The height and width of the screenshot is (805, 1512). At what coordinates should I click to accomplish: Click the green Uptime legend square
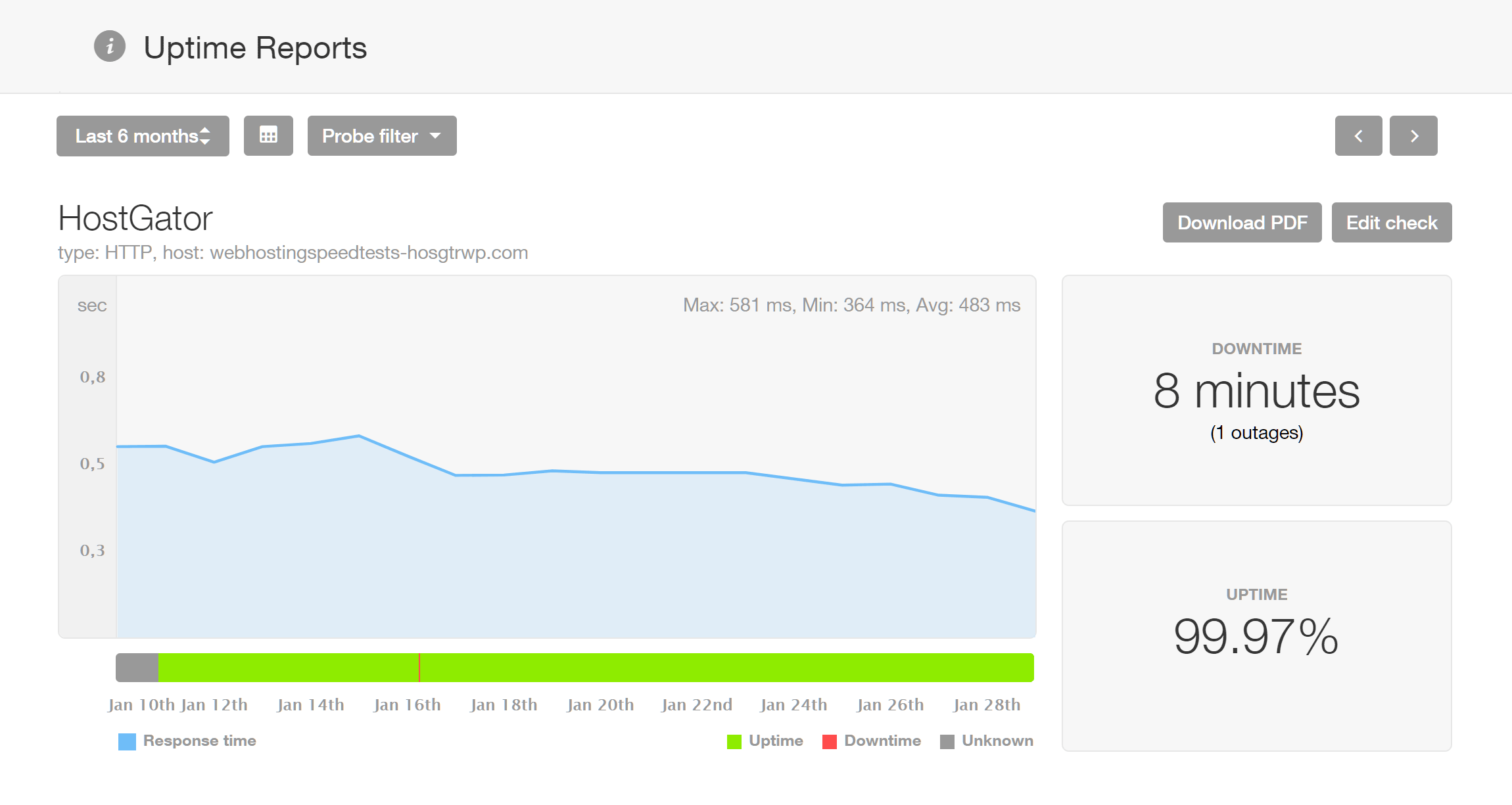click(734, 741)
